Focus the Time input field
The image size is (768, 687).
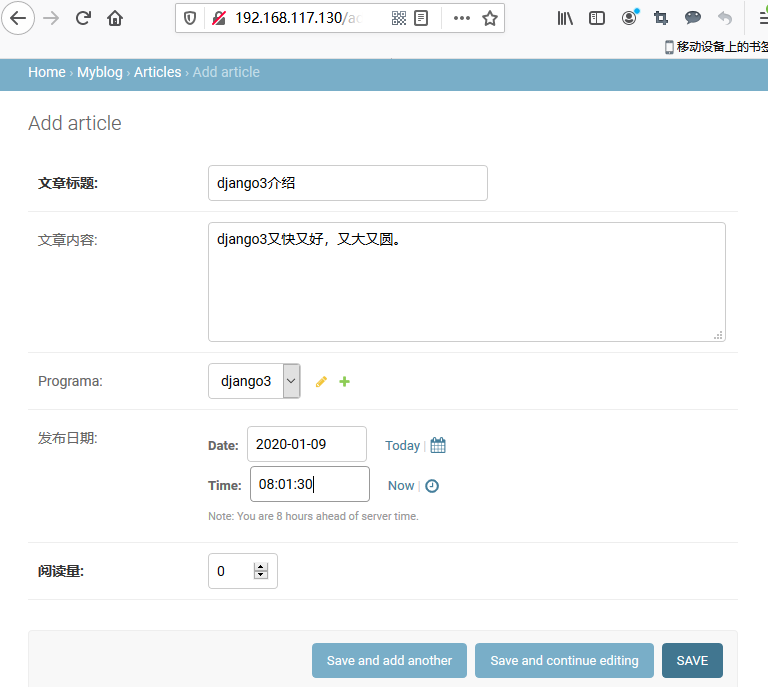[310, 484]
